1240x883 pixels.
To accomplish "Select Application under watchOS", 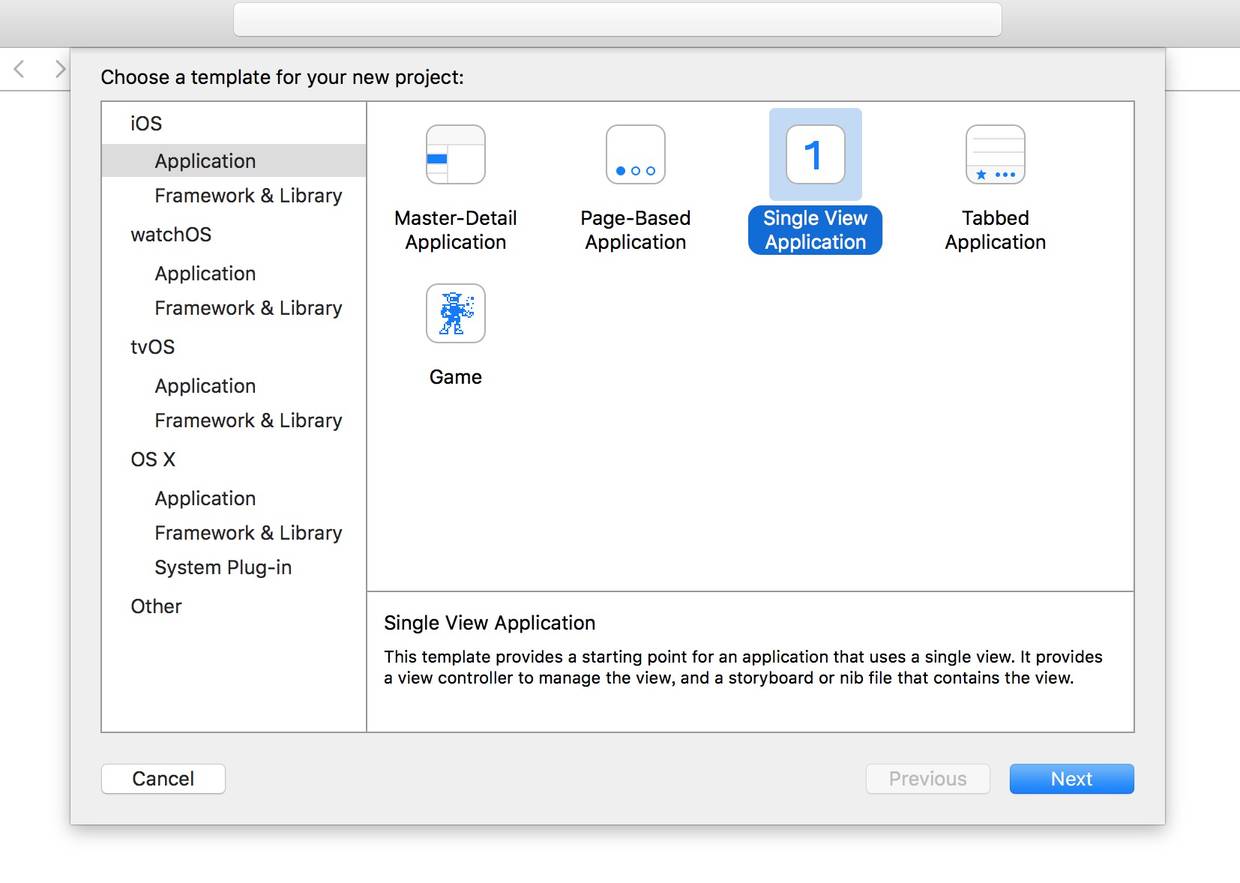I will click(205, 274).
